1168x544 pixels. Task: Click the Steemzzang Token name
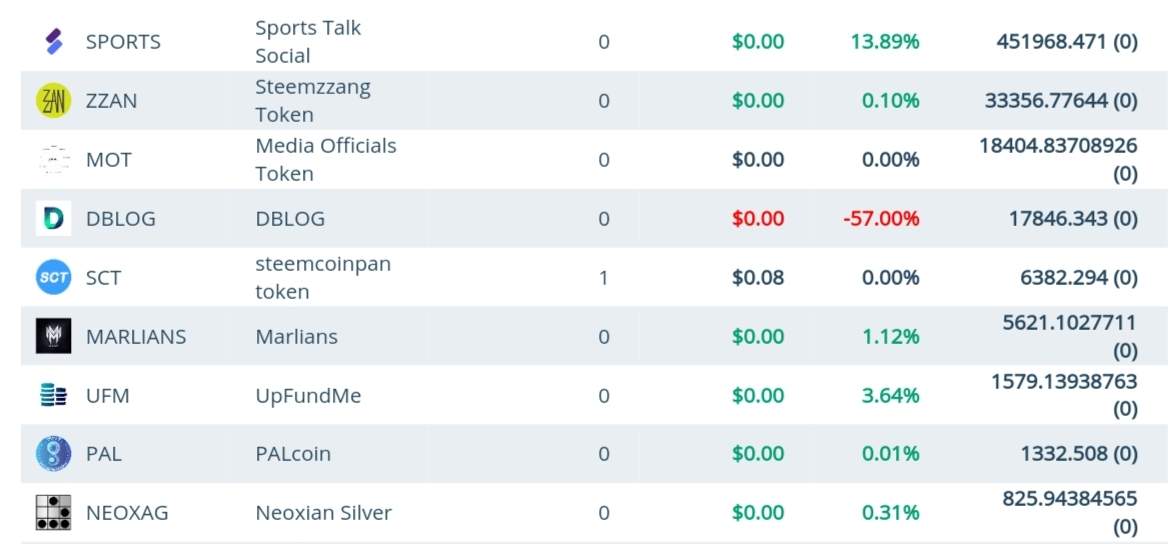pos(313,101)
